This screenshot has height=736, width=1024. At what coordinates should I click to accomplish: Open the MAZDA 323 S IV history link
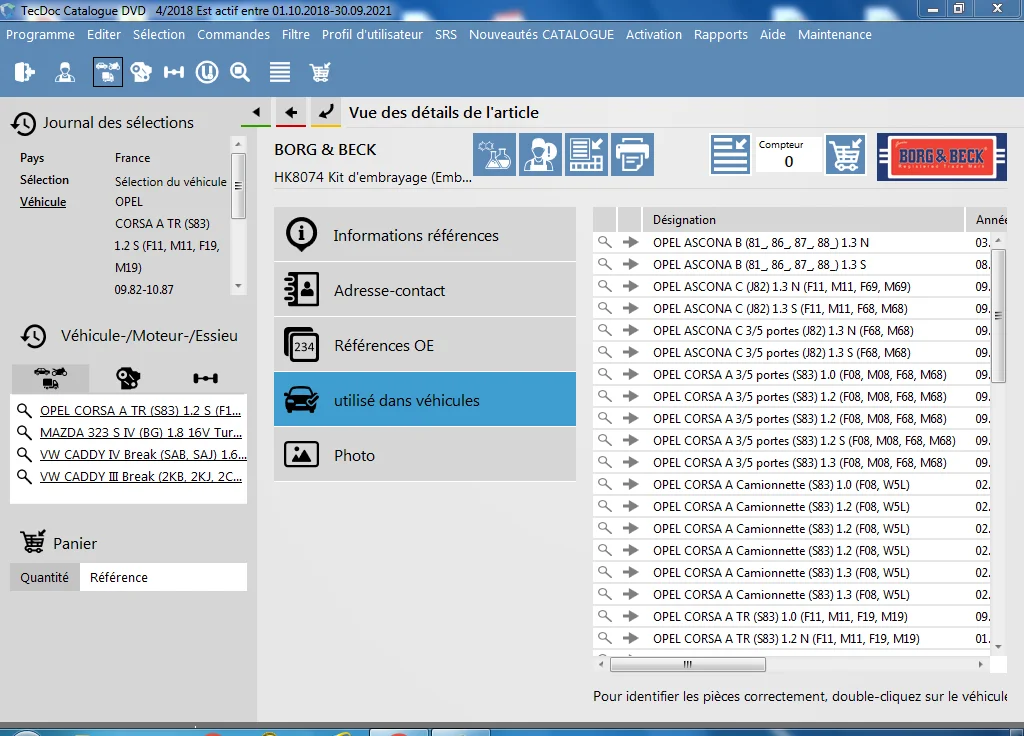[141, 432]
